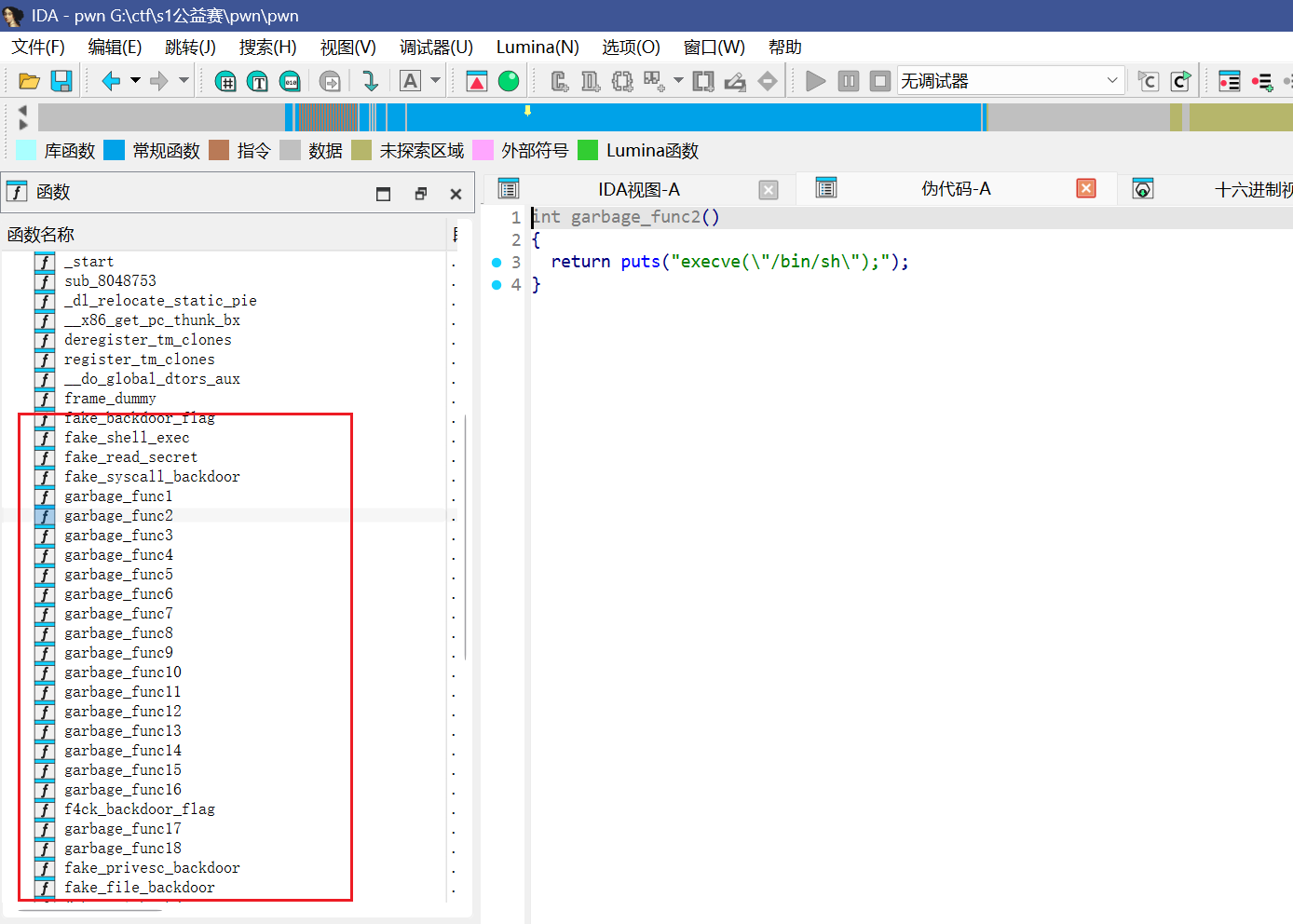Click the red triangle toolbar icon

477,82
